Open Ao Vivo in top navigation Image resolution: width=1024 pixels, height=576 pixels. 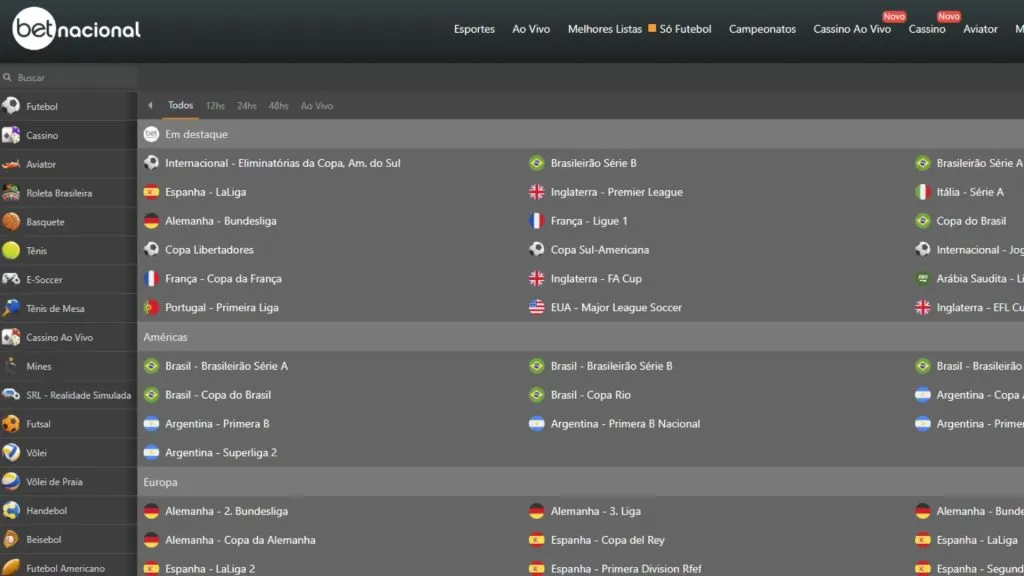point(531,29)
